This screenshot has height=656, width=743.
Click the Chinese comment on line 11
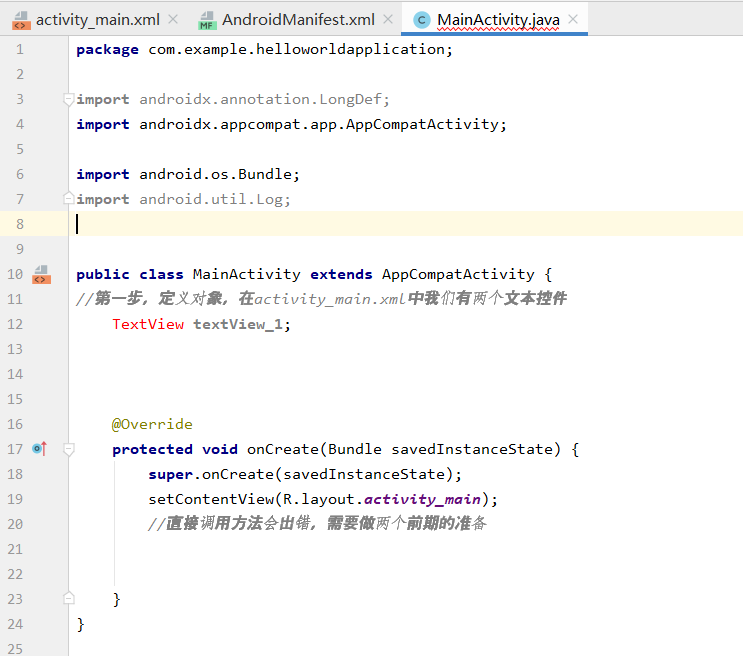click(x=321, y=299)
